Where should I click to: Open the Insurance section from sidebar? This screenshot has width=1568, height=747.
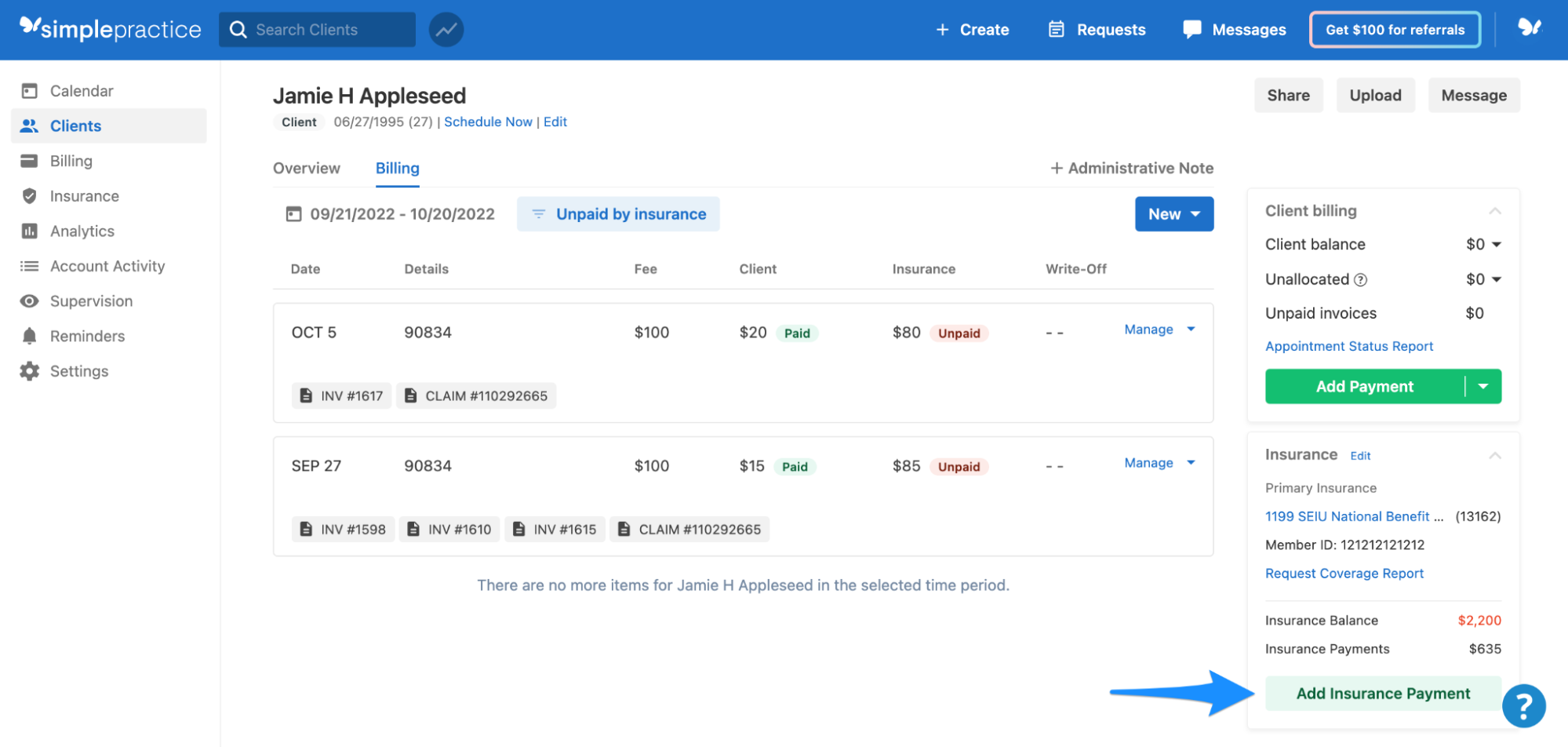(29, 195)
